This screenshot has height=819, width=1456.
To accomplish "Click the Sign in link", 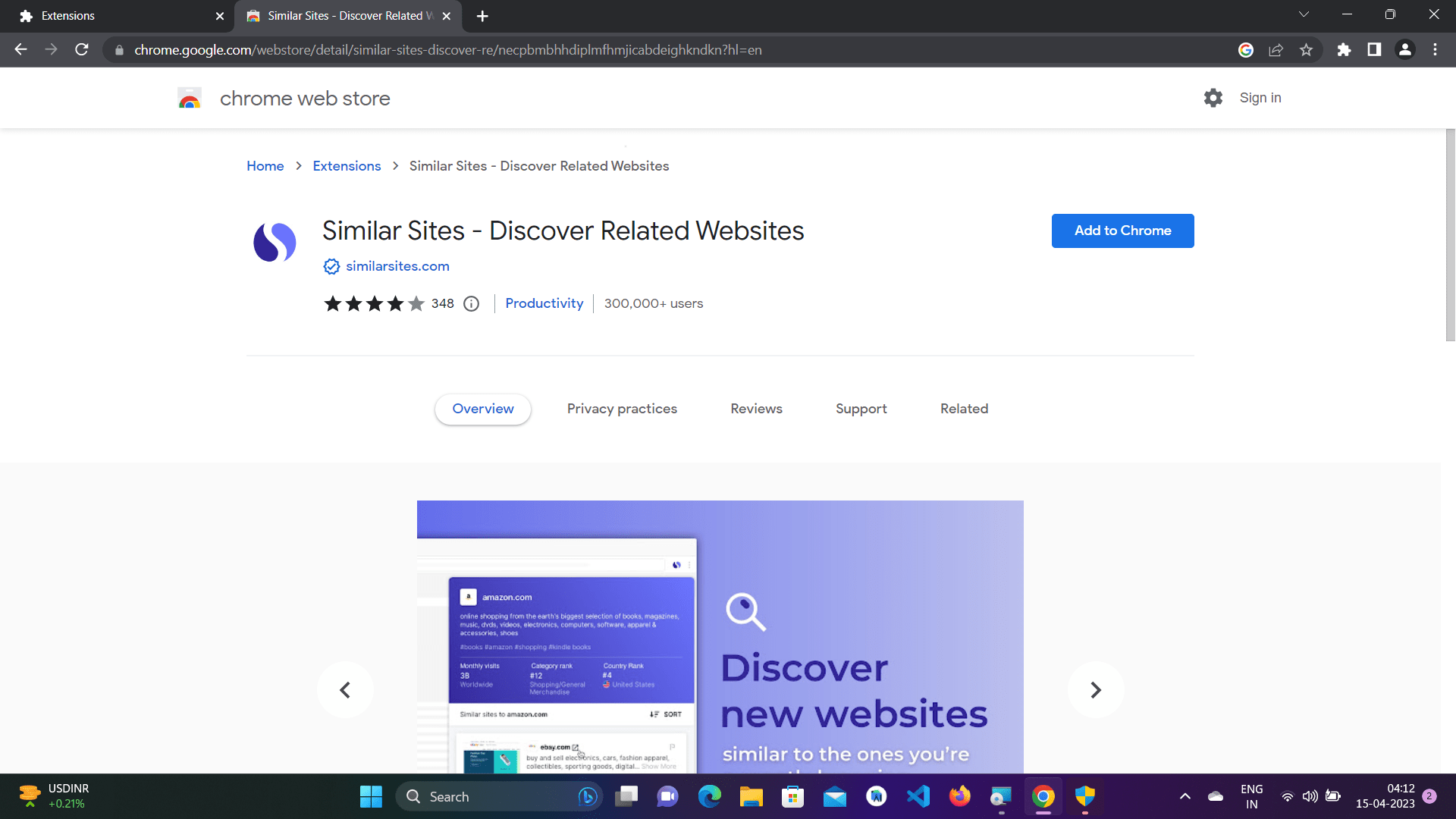I will pos(1260,98).
